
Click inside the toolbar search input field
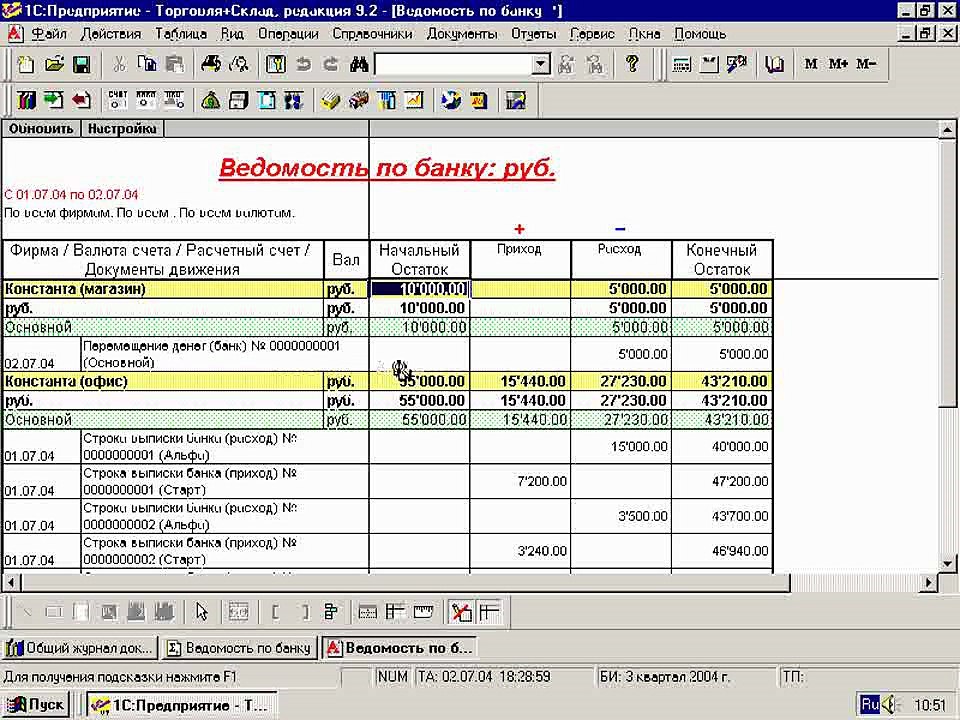click(453, 64)
